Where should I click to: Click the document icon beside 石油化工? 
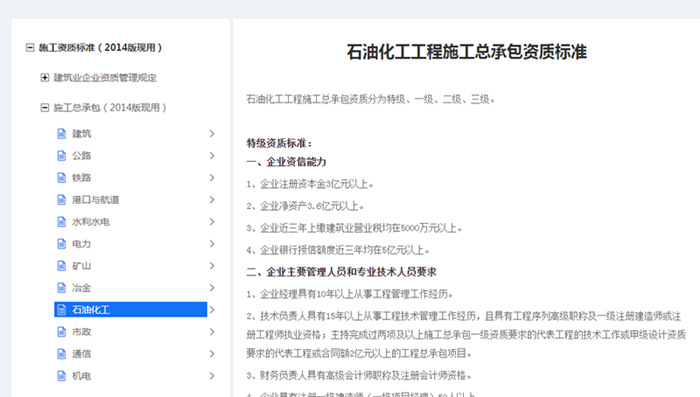tap(62, 310)
